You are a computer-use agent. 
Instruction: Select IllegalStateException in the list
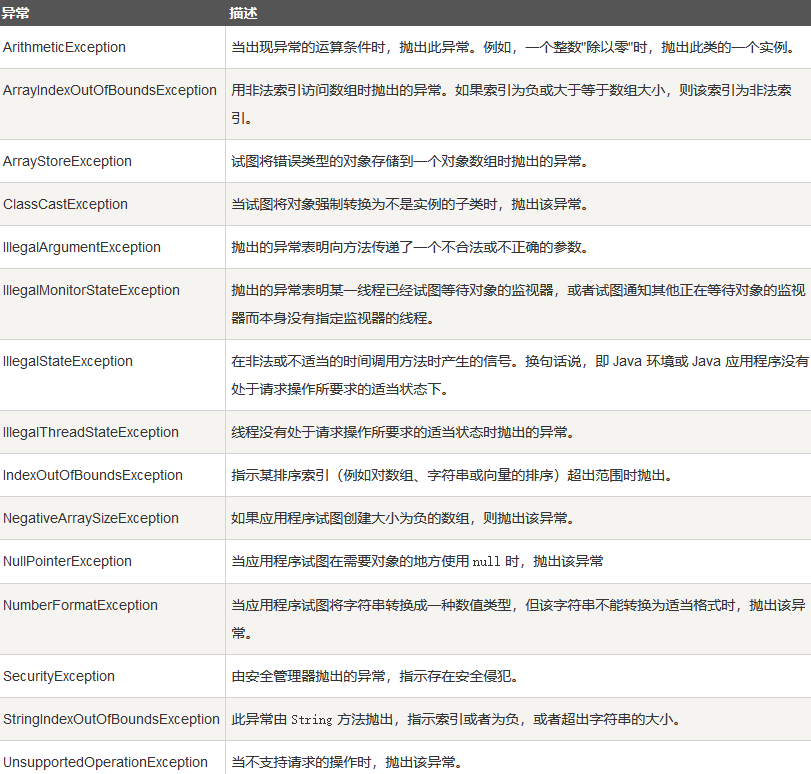[x=68, y=361]
